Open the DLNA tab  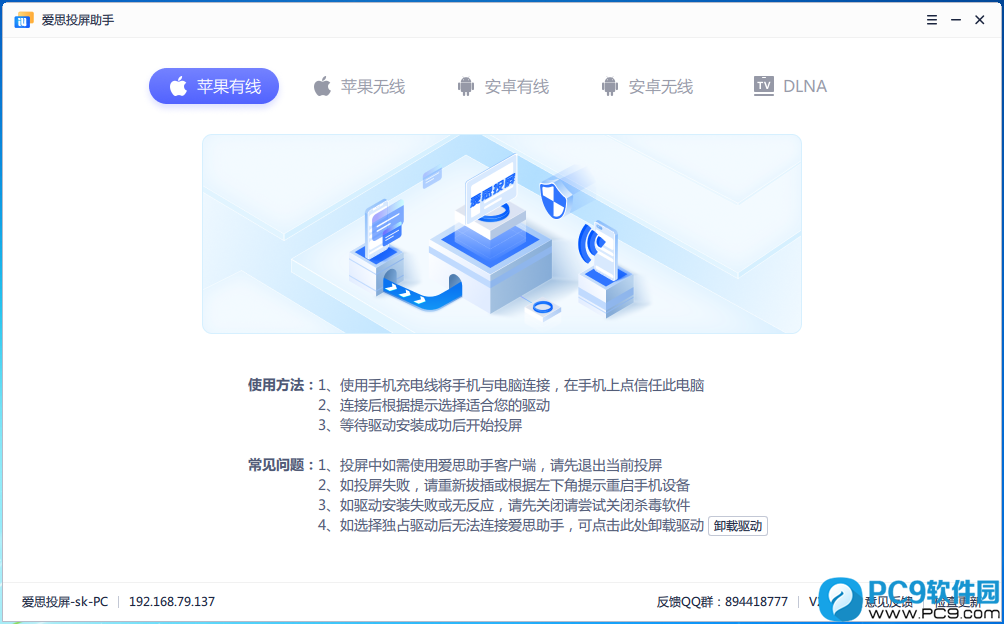tap(790, 86)
